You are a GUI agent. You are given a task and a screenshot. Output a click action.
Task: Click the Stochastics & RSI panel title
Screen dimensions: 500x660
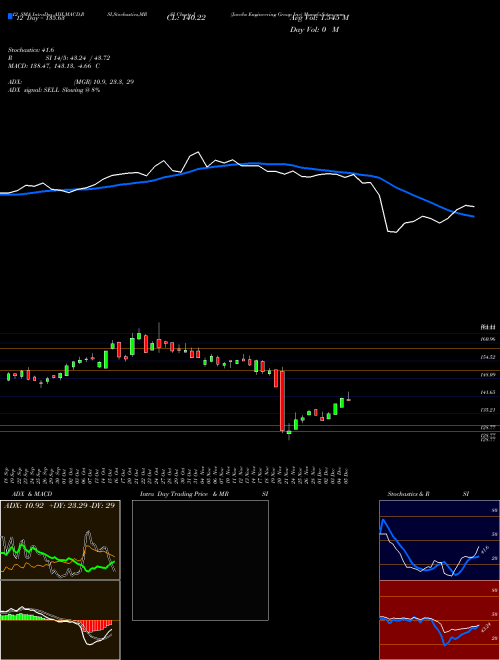[x=428, y=494]
